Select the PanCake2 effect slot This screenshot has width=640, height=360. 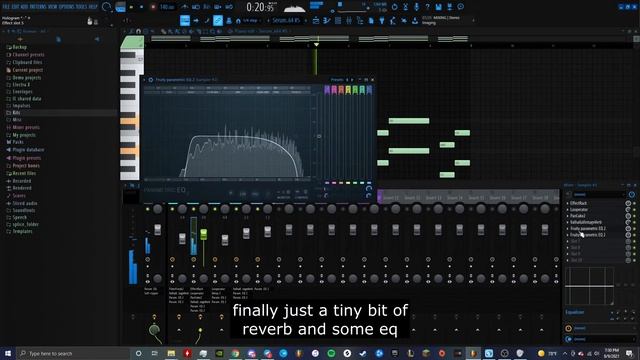[x=578, y=216]
